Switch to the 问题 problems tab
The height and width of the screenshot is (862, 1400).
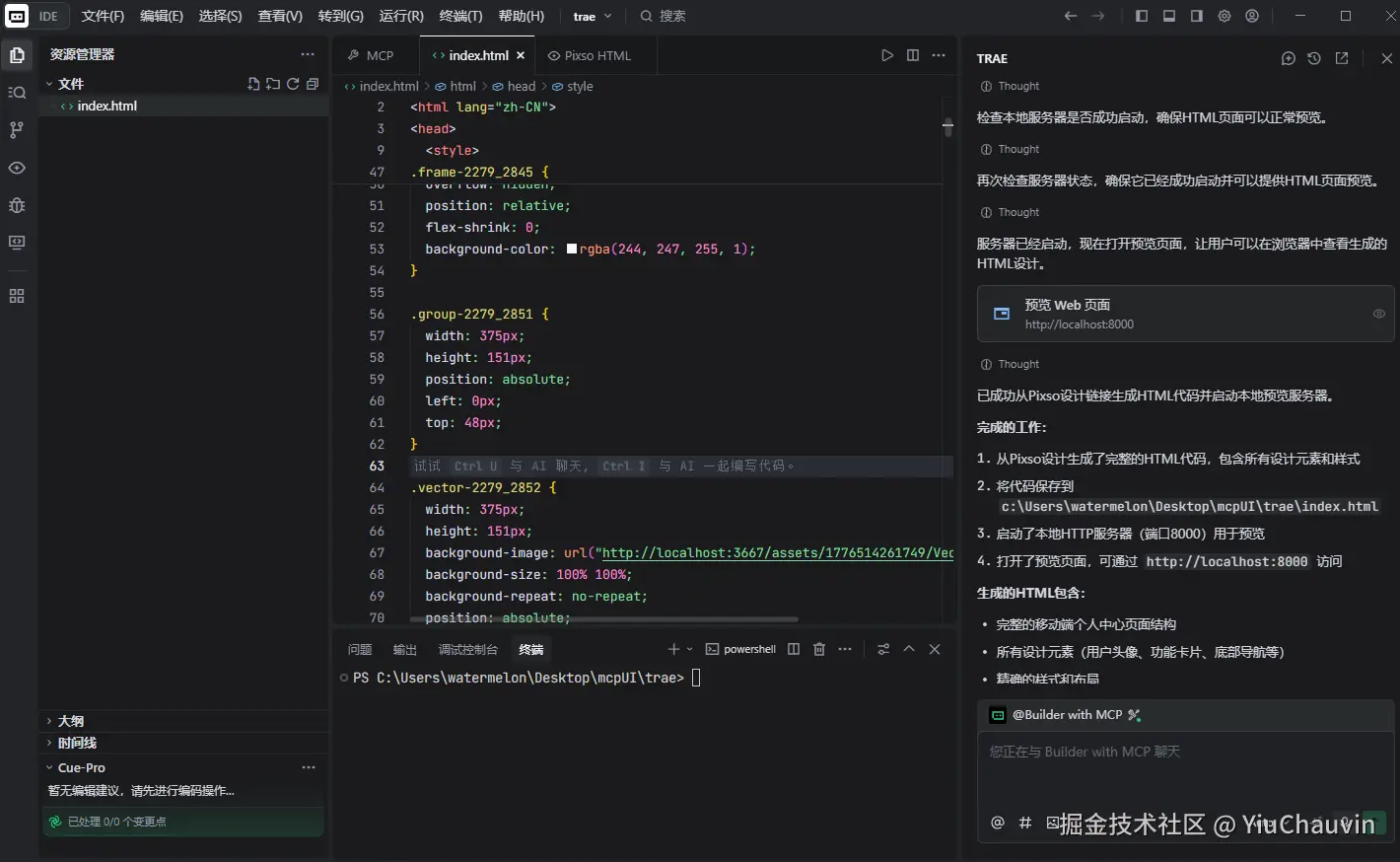360,649
